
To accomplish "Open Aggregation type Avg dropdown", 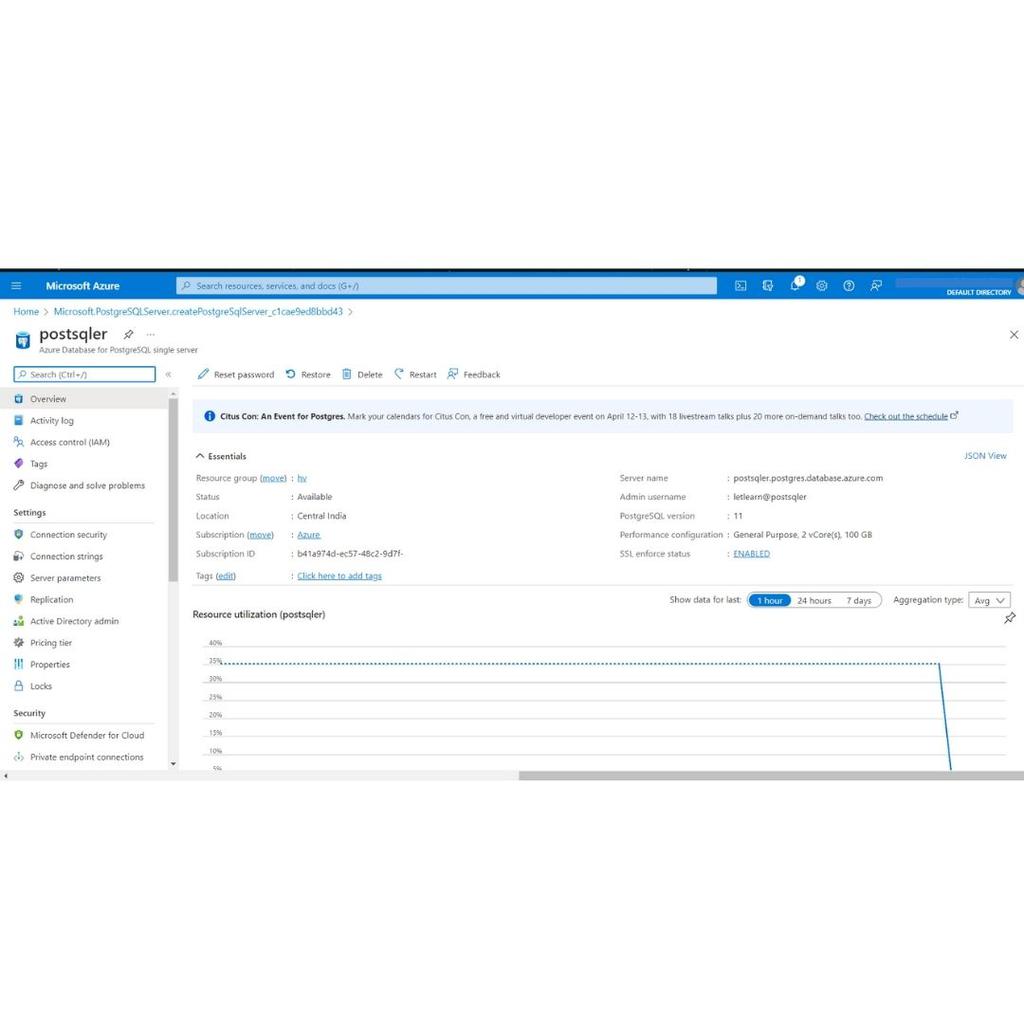I will tap(989, 600).
